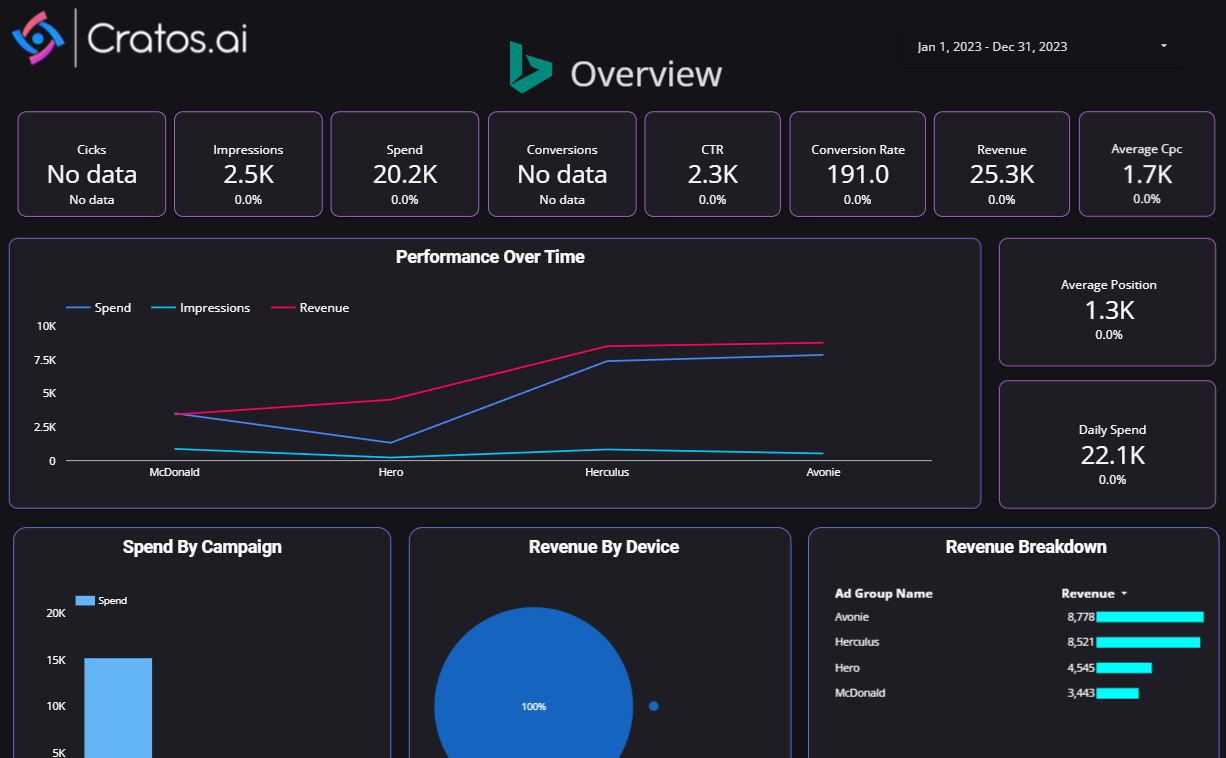Select the Spend 20.2K scorecard
Viewport: 1226px width, 758px height.
pos(405,164)
